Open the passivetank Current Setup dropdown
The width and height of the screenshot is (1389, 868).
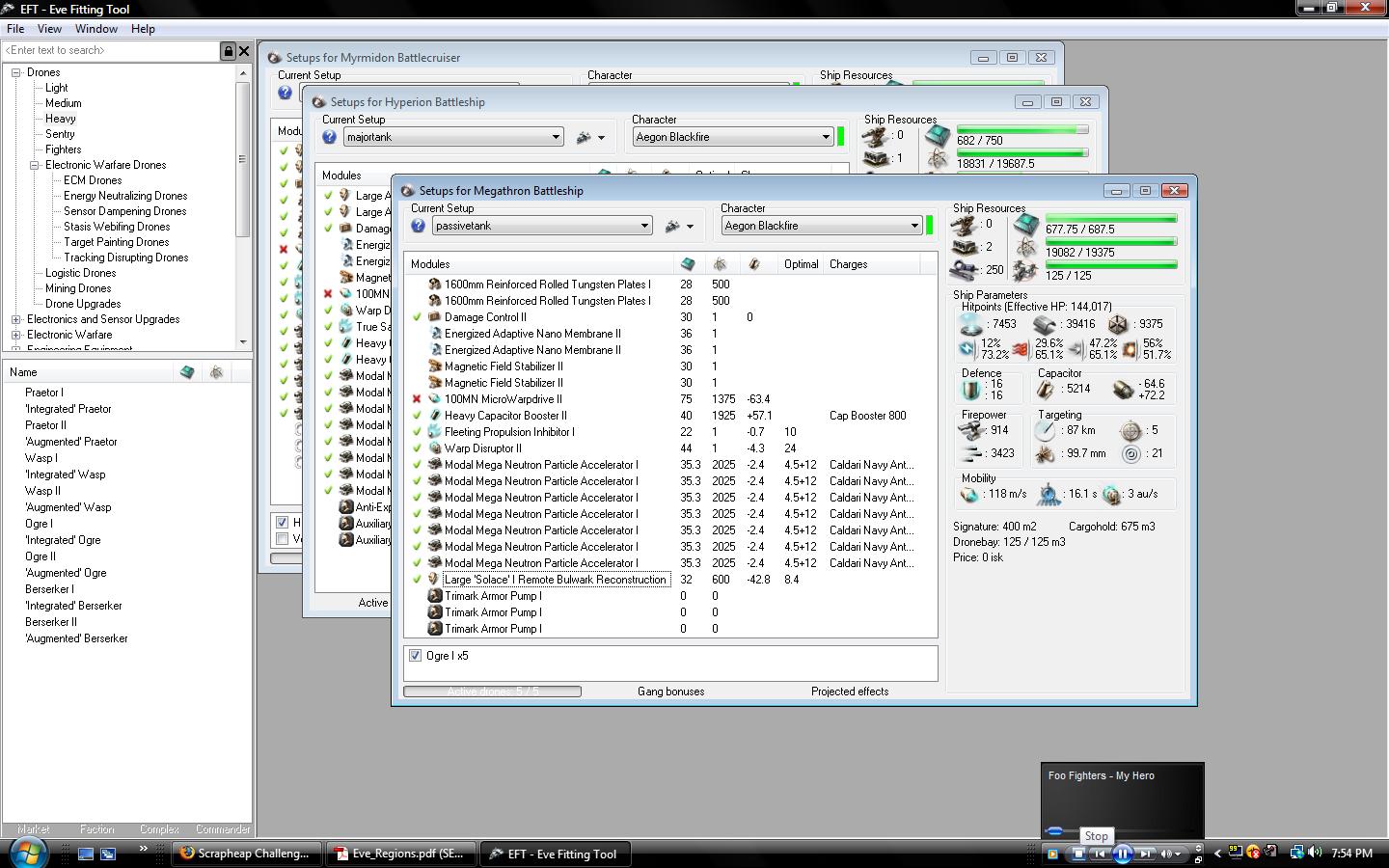(644, 226)
